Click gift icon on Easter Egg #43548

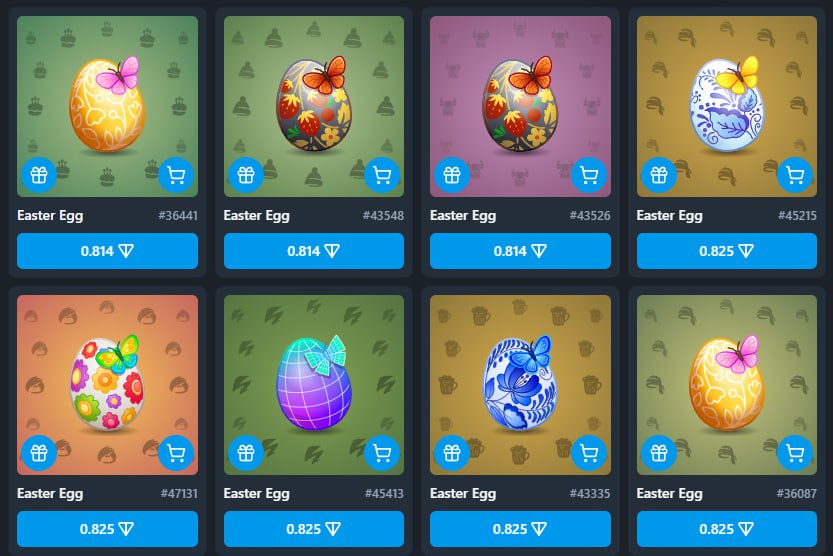pos(245,175)
